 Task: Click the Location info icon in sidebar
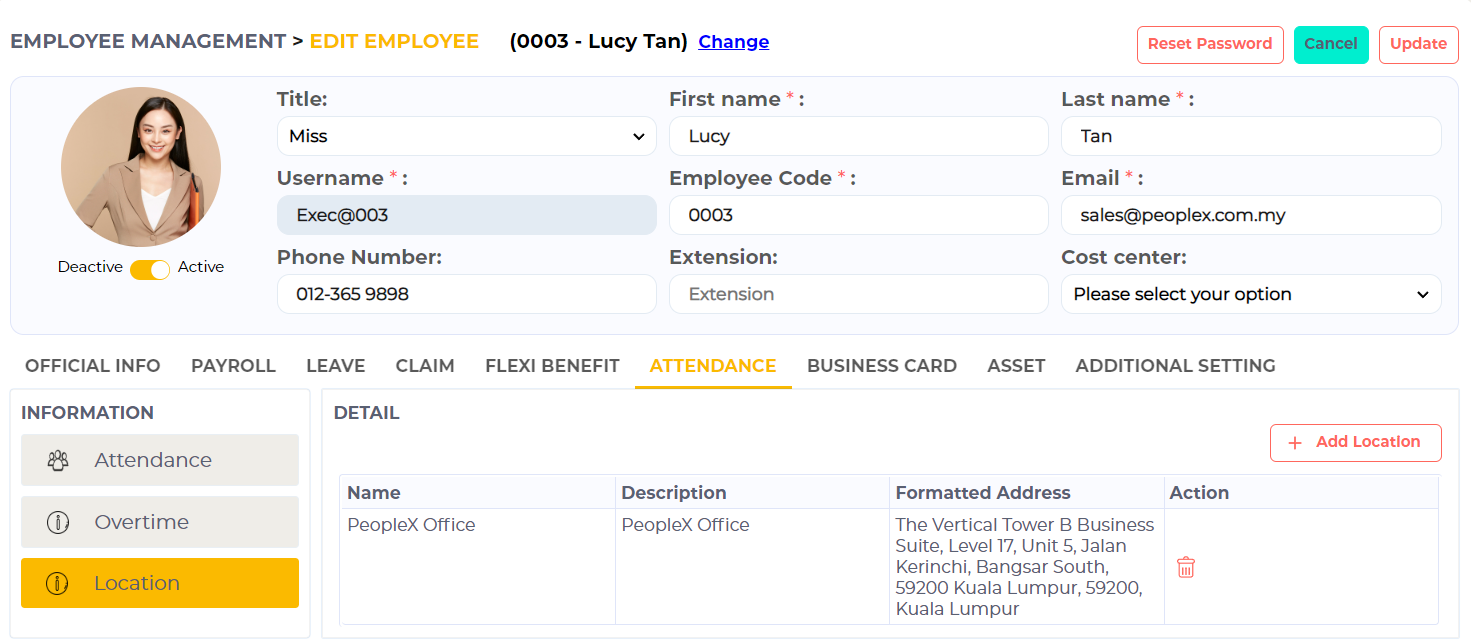tap(58, 583)
